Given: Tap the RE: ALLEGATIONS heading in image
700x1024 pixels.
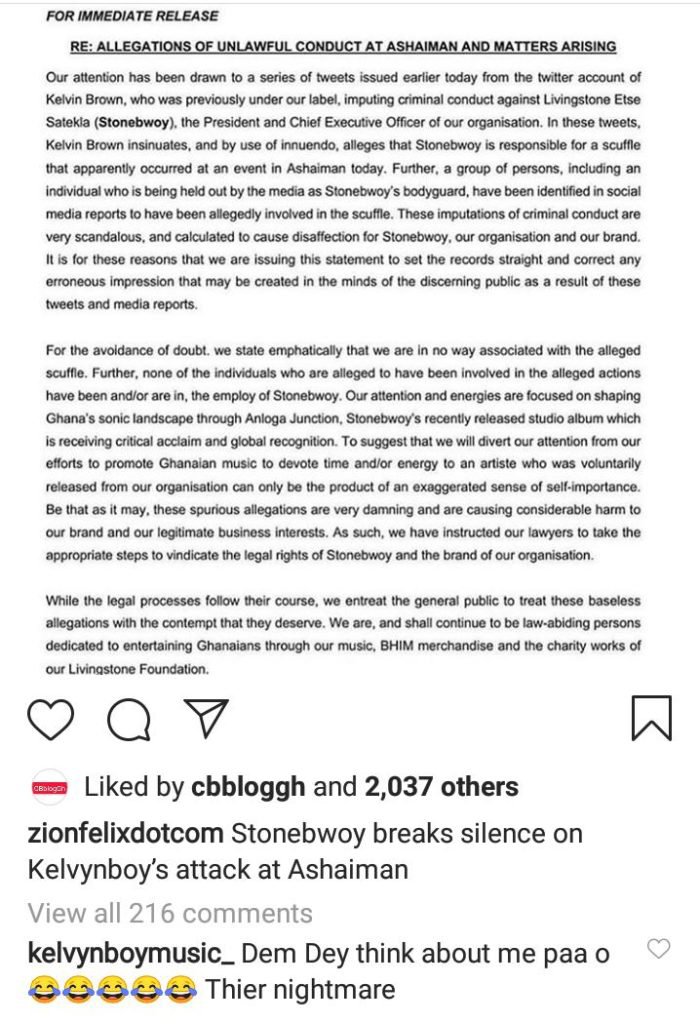Looking at the screenshot, I should coord(343,46).
